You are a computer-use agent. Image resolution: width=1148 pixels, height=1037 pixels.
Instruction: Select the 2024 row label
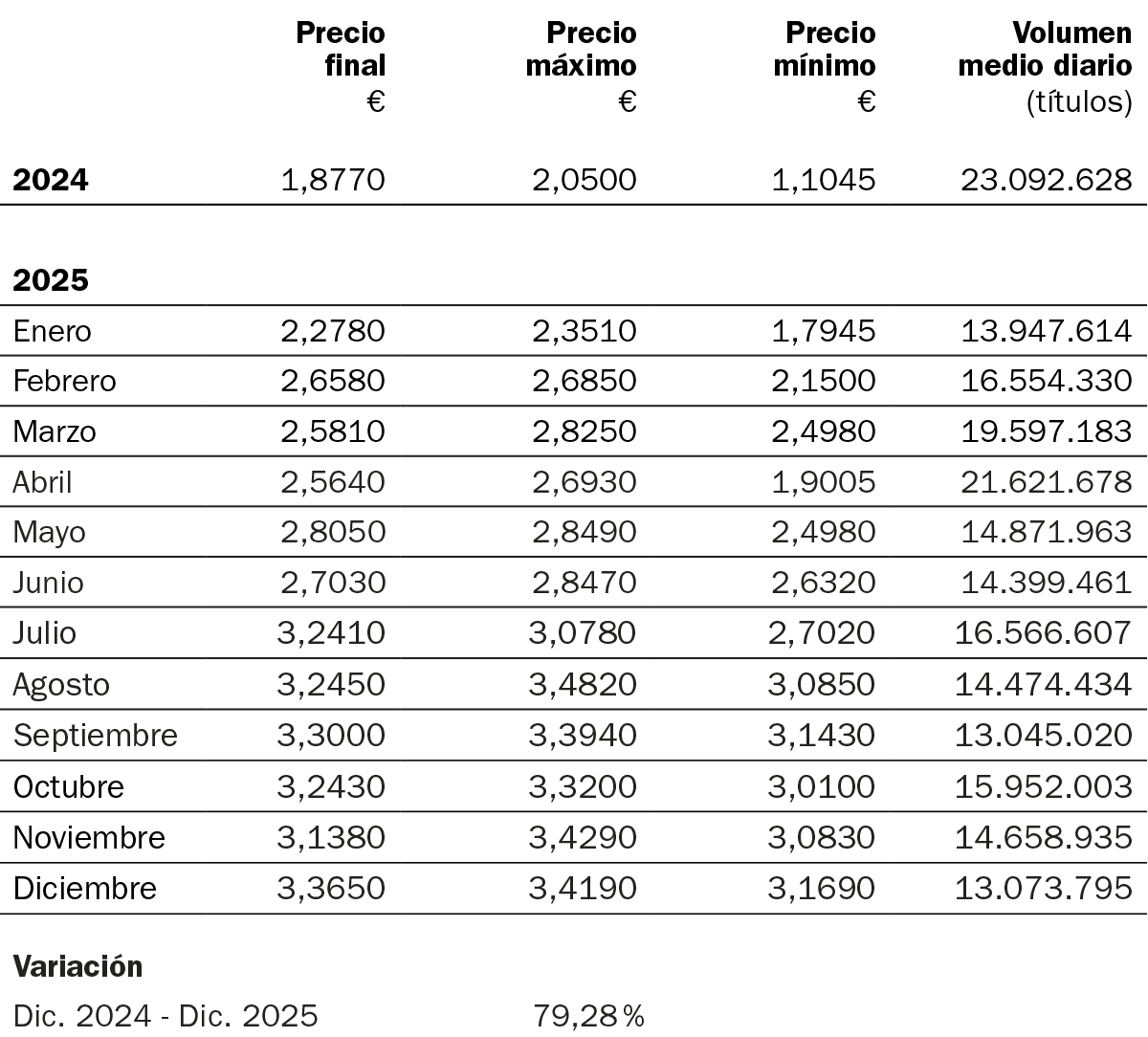(51, 180)
